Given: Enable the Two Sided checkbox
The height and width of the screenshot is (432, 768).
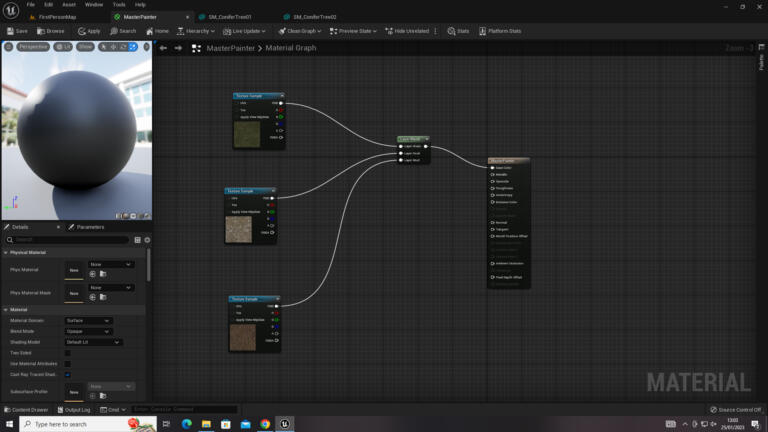Looking at the screenshot, I should 68,353.
